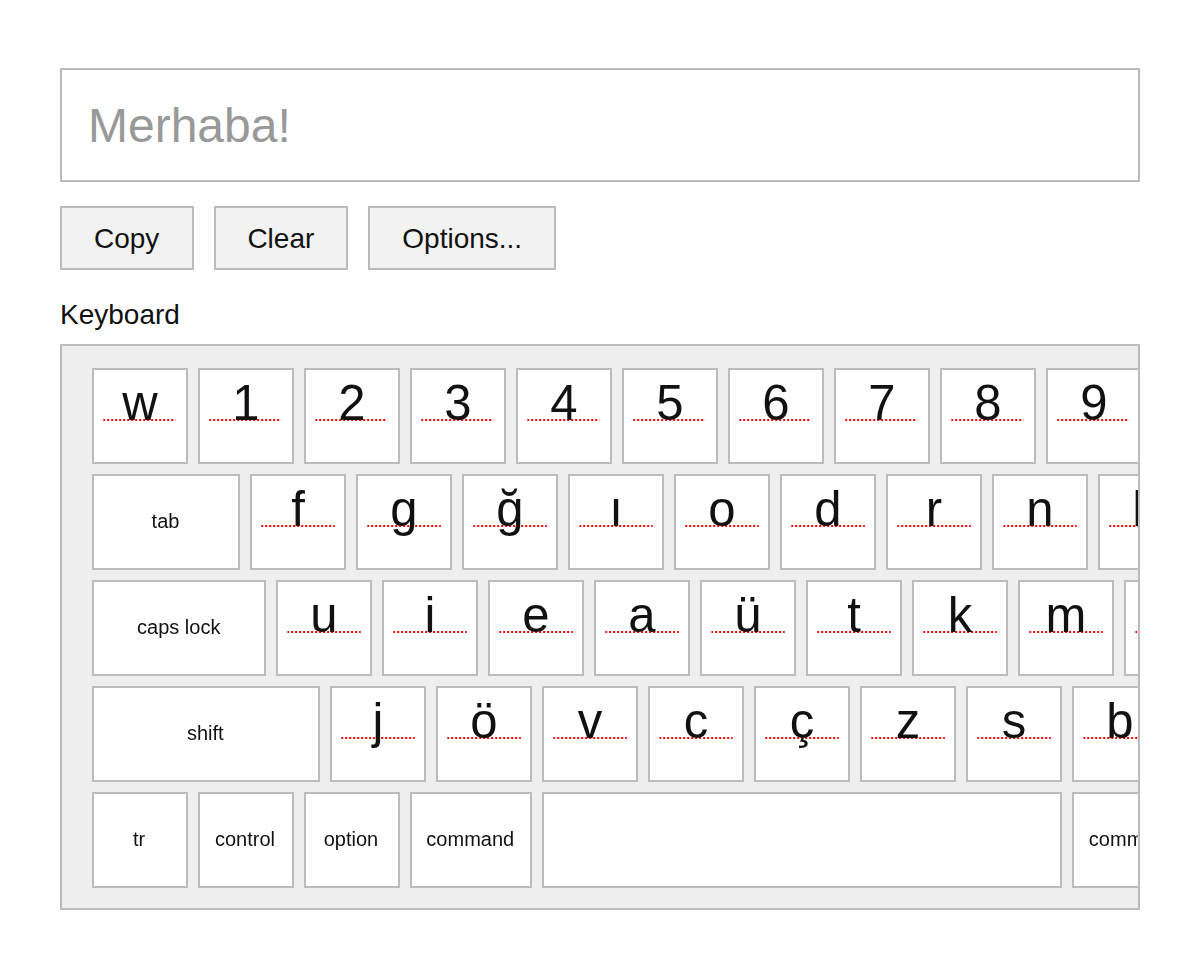
Task: Tap the ö key
Action: pos(484,734)
